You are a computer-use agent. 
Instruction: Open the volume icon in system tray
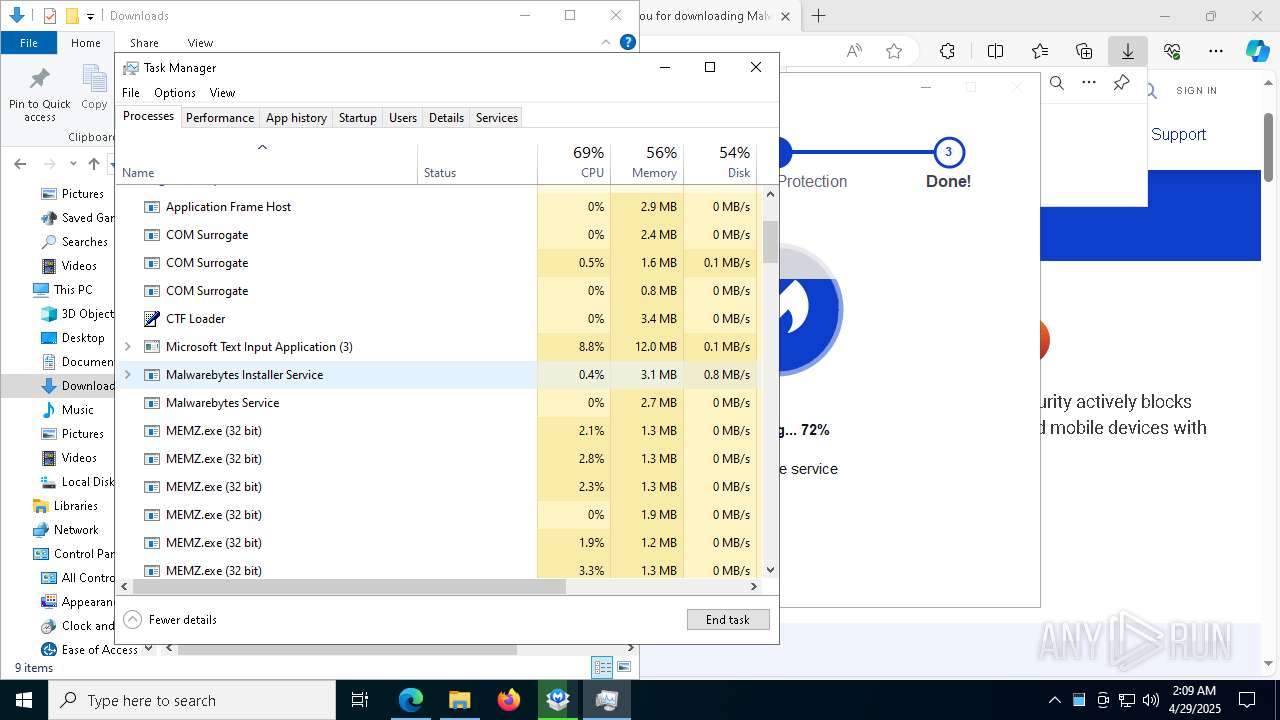pos(1151,700)
